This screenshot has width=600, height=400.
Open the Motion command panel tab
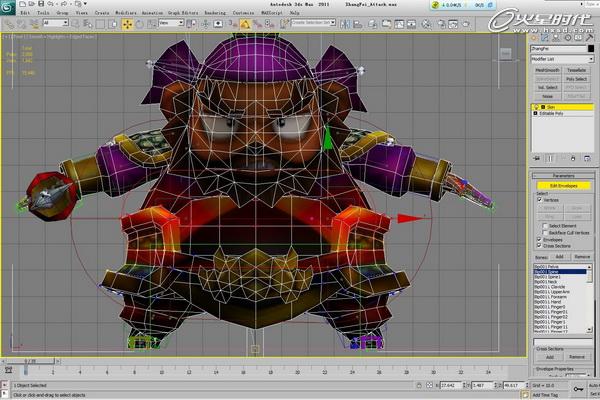pos(567,38)
